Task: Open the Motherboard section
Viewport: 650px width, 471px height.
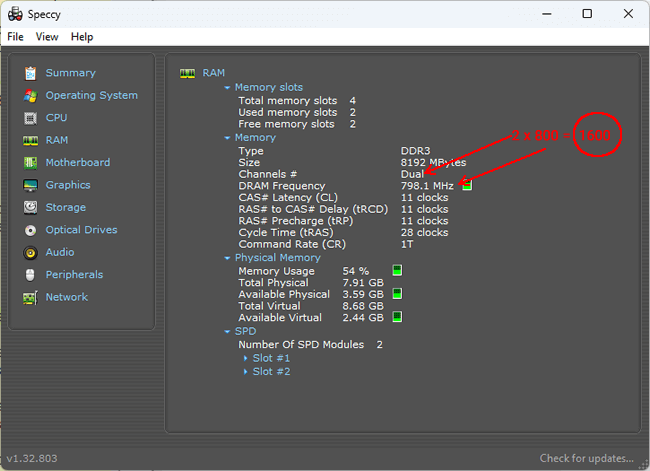Action: pos(78,163)
